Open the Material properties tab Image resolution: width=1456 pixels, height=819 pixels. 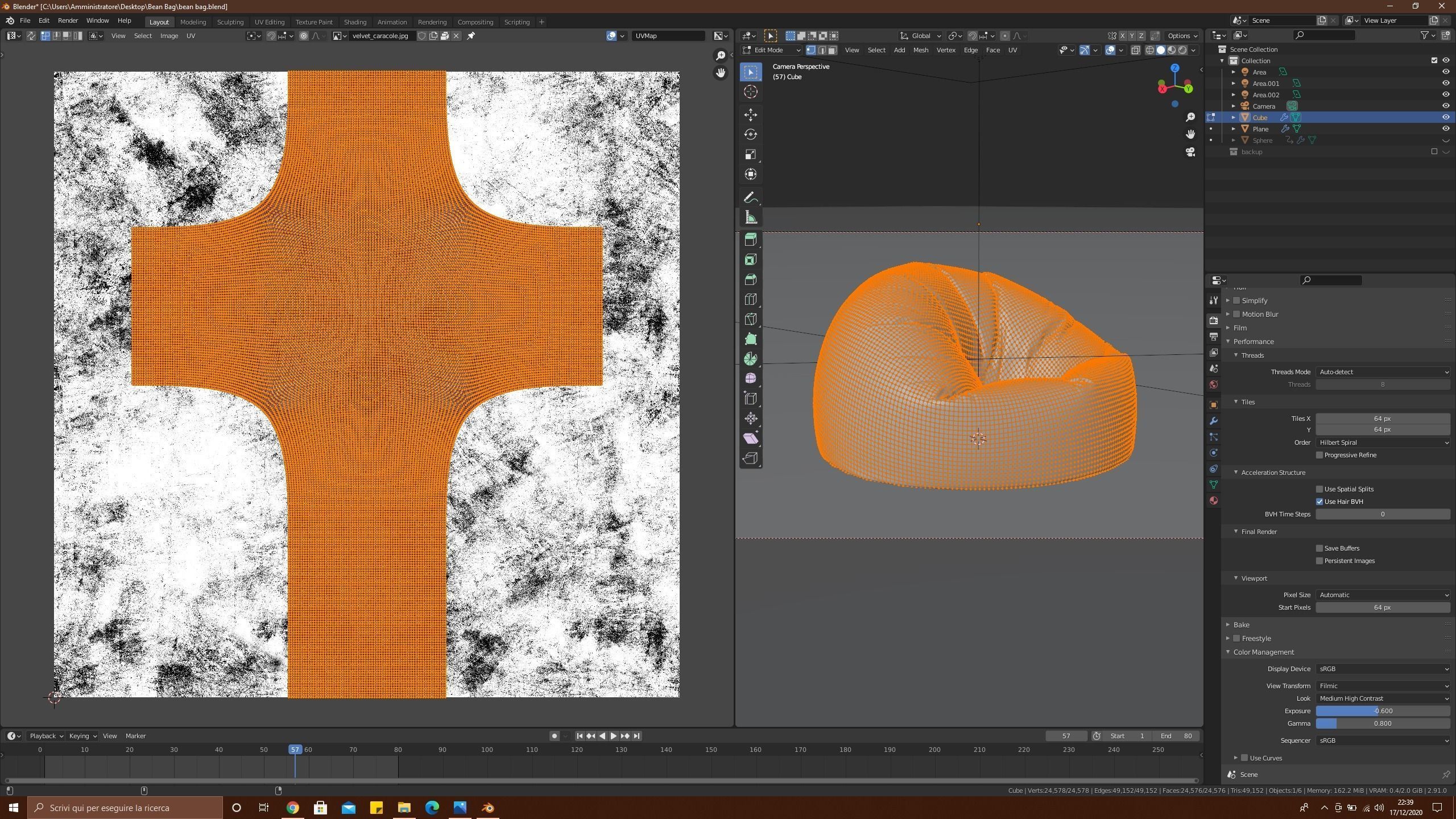click(1213, 500)
